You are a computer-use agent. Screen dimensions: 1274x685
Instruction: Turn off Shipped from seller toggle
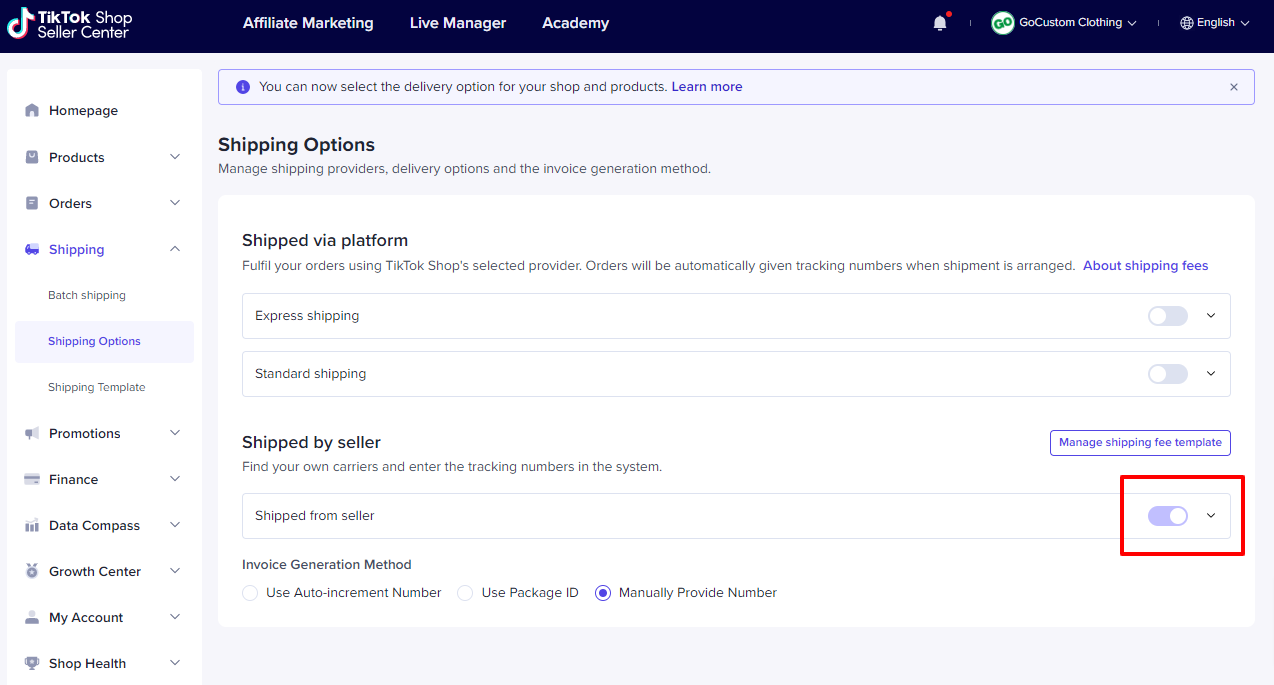click(x=1167, y=516)
